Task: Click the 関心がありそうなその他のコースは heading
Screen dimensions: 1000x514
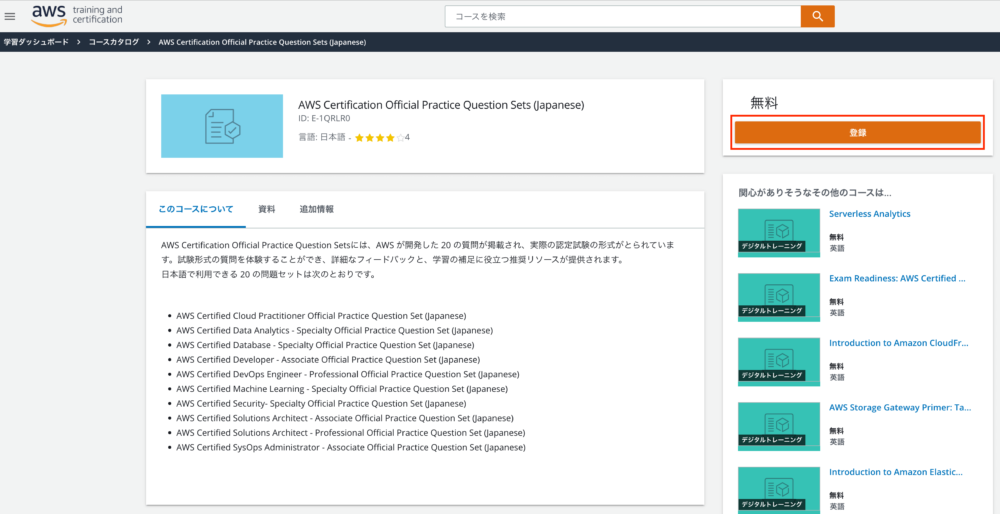Action: coord(814,192)
